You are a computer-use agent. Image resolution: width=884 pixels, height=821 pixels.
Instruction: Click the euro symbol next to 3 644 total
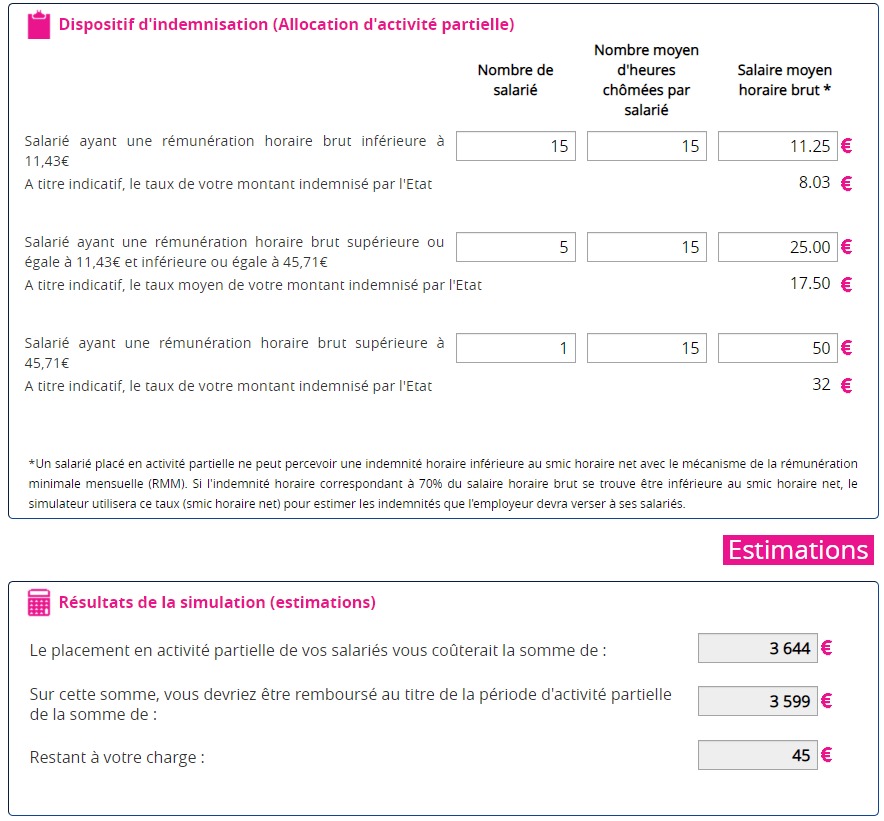coord(827,648)
